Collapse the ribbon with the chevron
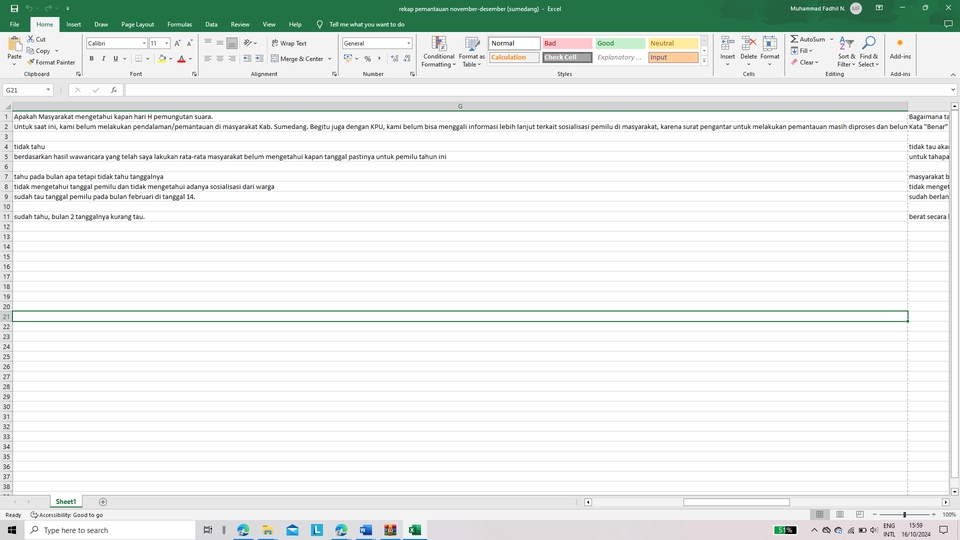960x540 pixels. [x=953, y=75]
